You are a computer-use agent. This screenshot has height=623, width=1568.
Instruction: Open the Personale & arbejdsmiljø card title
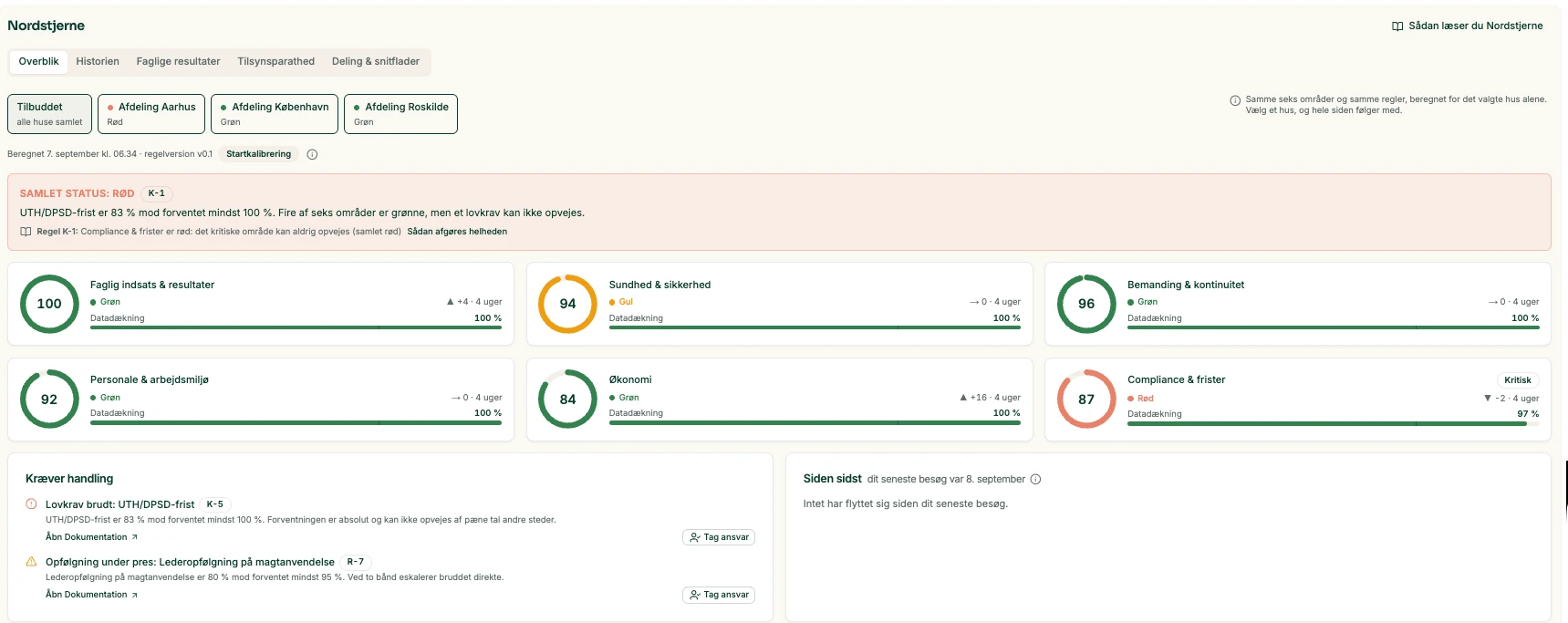pos(150,379)
